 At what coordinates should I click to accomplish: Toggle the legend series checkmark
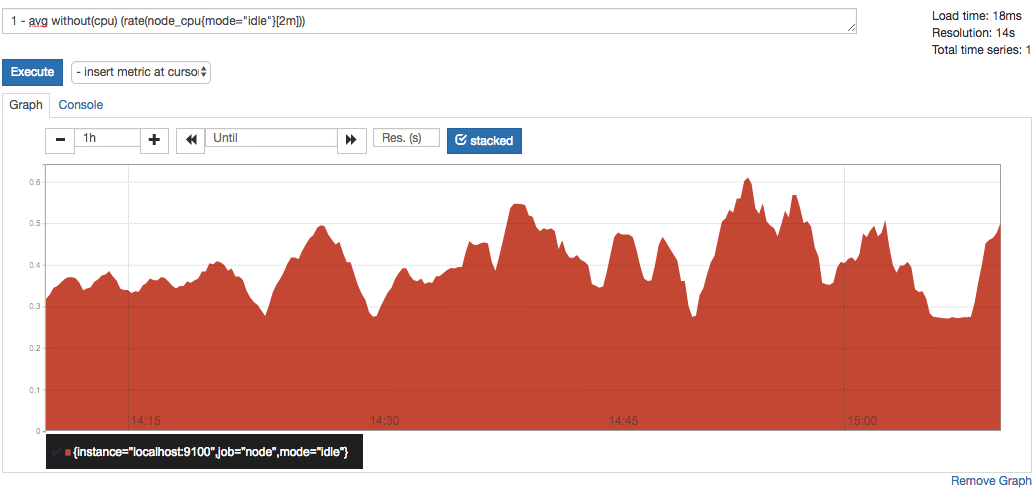point(57,454)
